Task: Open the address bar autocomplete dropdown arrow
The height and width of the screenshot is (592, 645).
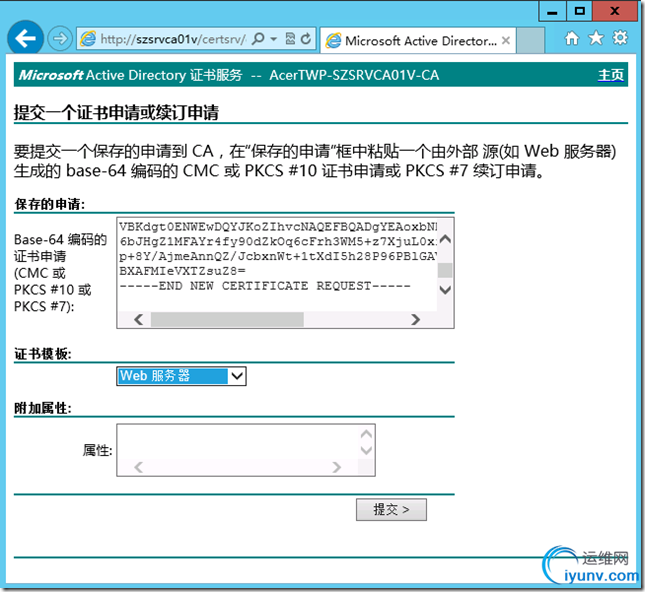Action: tap(274, 39)
